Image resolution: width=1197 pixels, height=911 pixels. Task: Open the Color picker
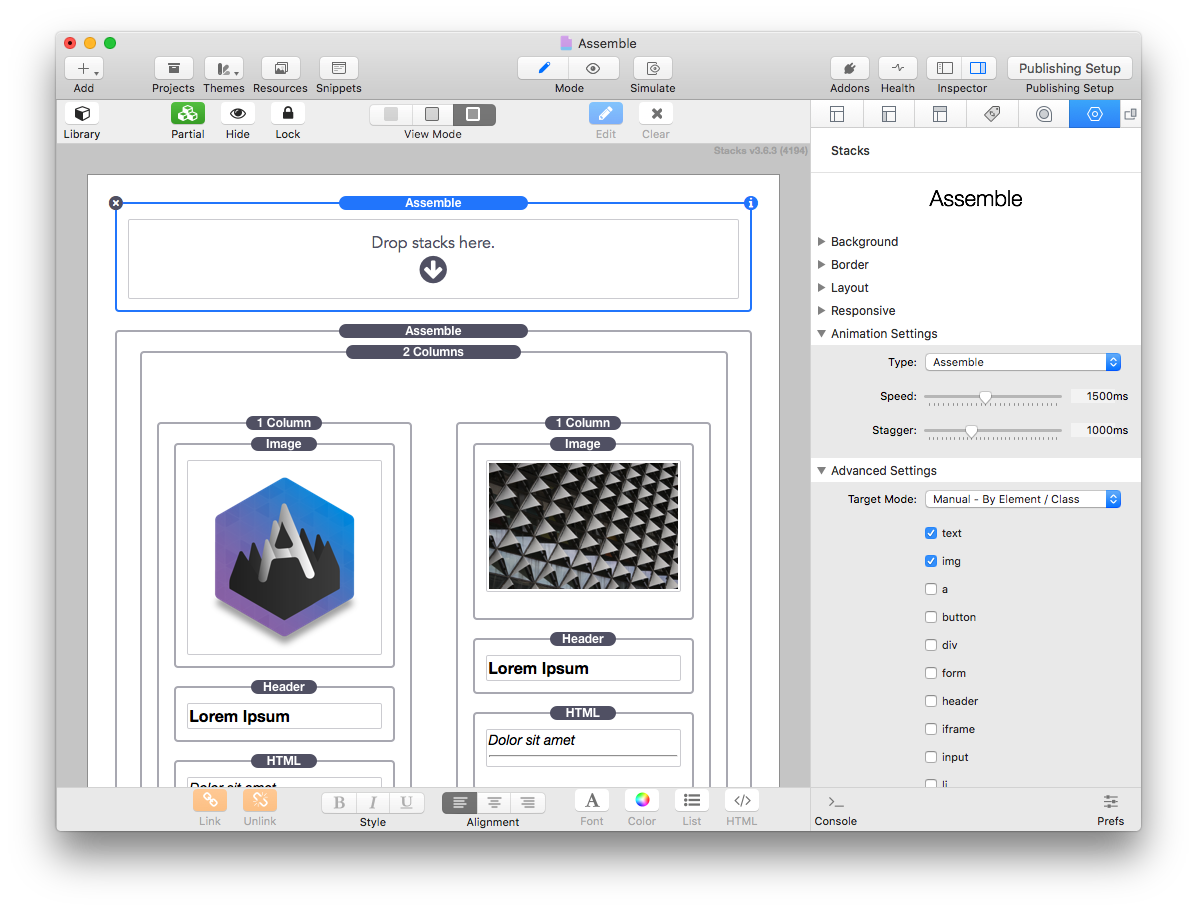tap(642, 800)
